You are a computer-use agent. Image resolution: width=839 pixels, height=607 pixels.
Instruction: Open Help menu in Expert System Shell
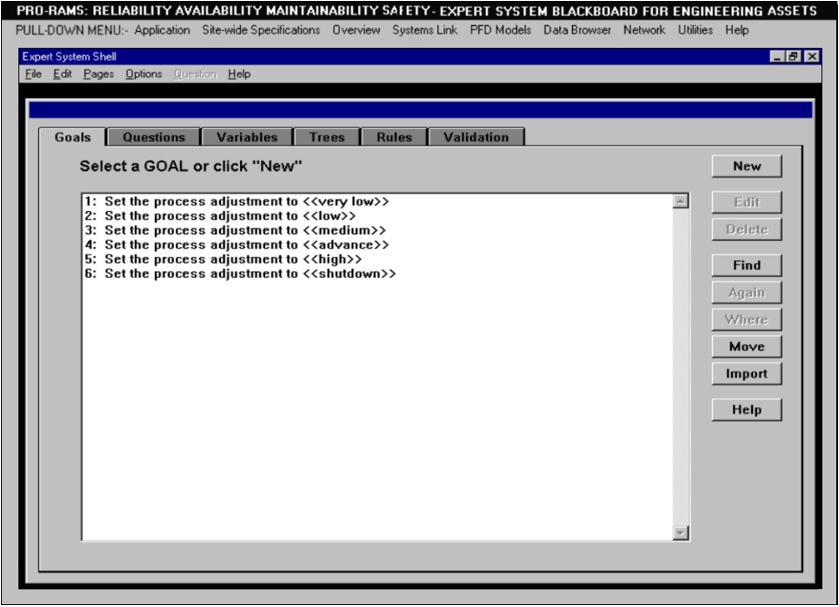click(x=239, y=74)
